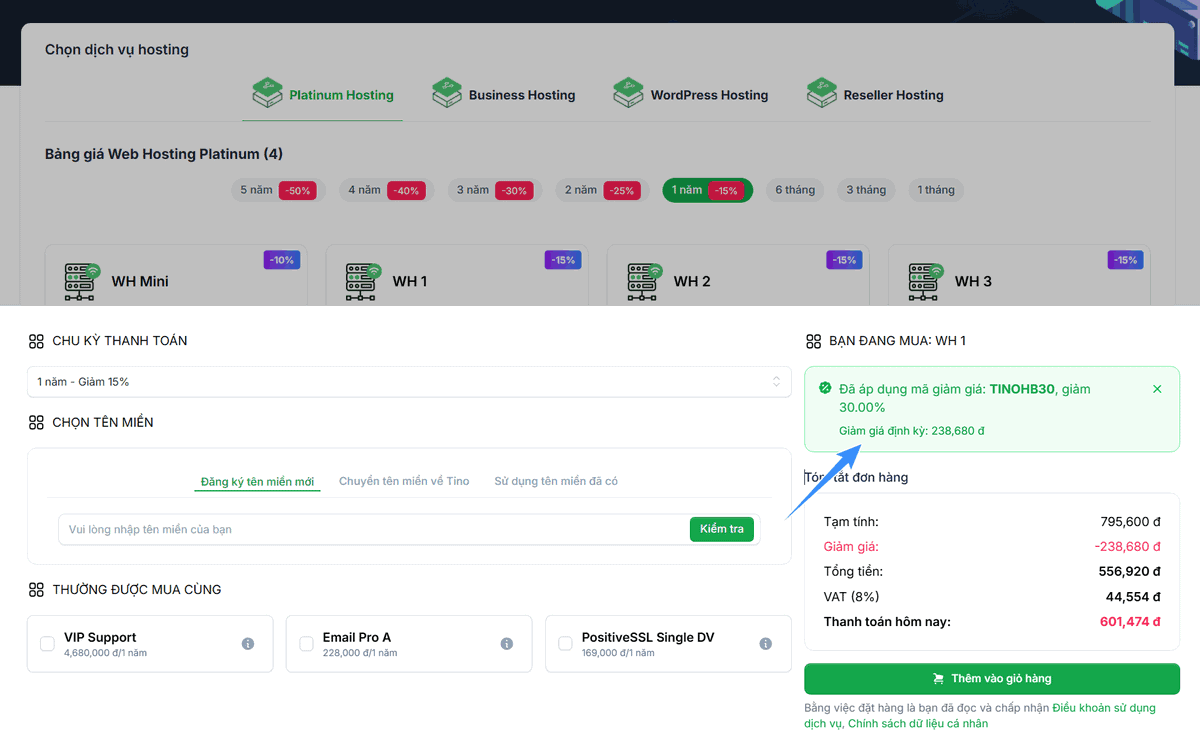
Task: Click the WH 2 server icon
Action: point(645,281)
